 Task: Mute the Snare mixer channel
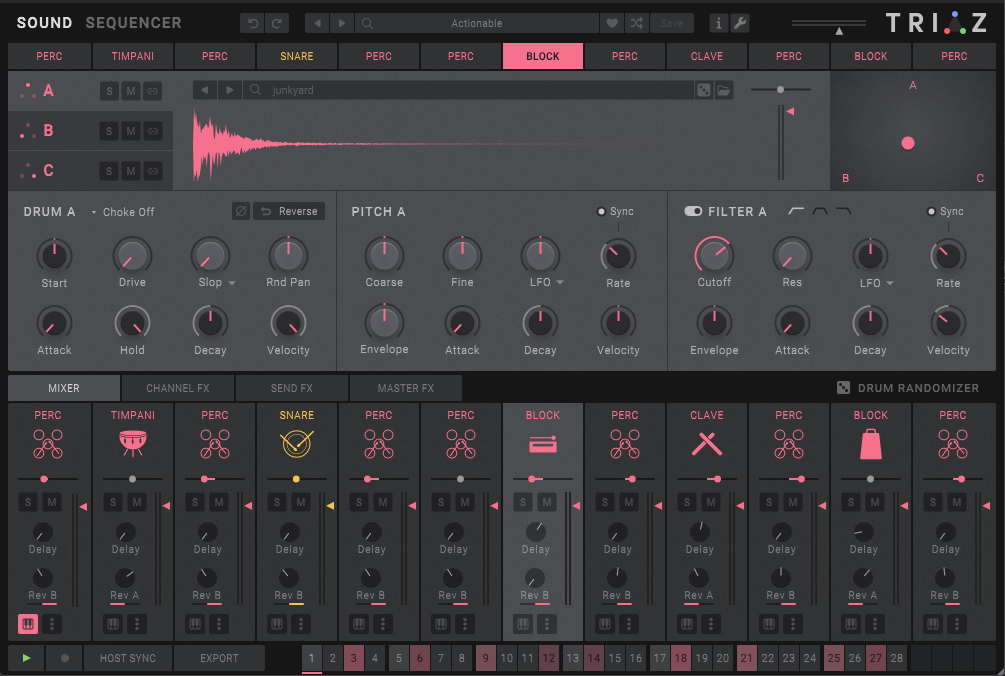click(301, 502)
